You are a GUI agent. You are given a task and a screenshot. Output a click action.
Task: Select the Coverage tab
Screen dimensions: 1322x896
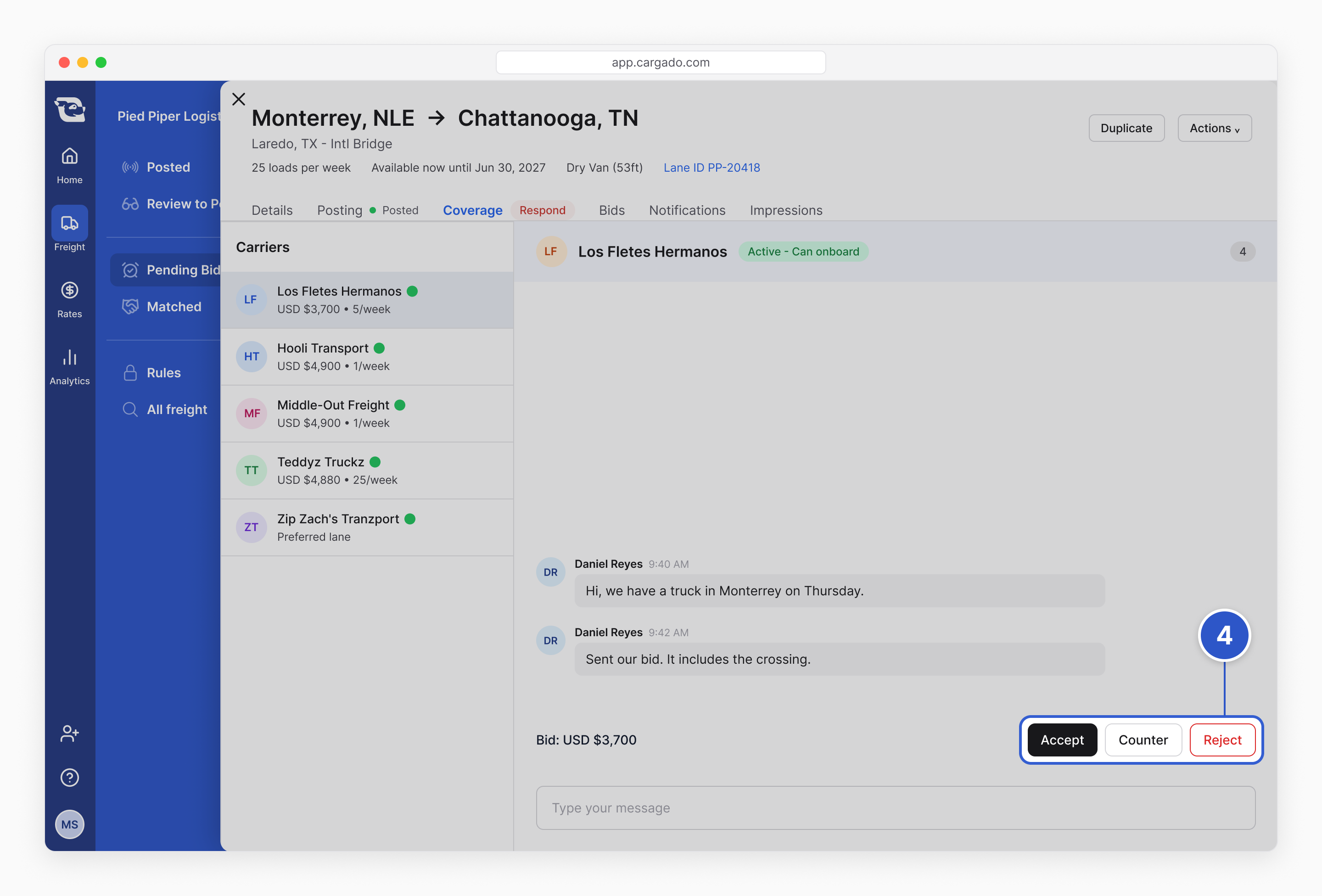tap(473, 211)
